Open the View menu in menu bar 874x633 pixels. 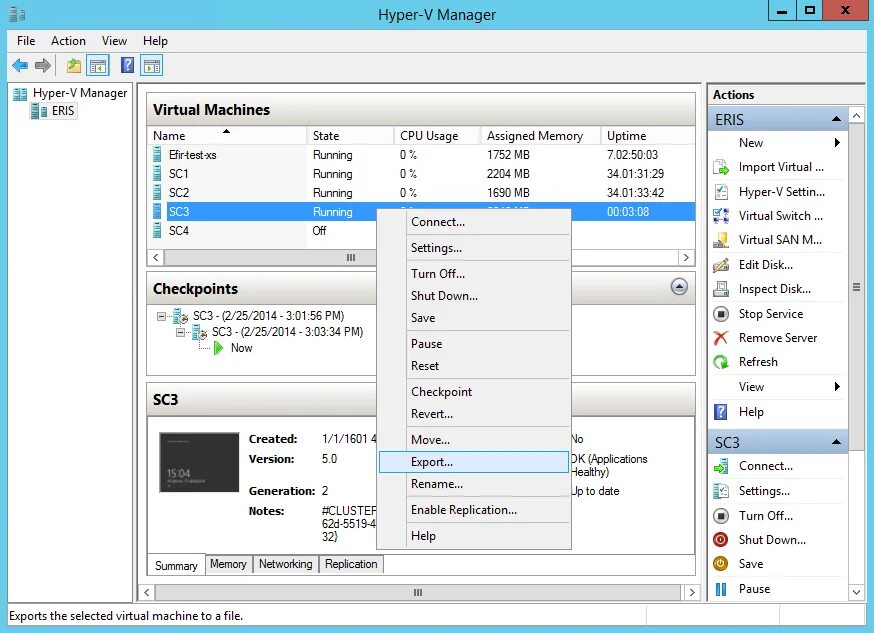114,41
